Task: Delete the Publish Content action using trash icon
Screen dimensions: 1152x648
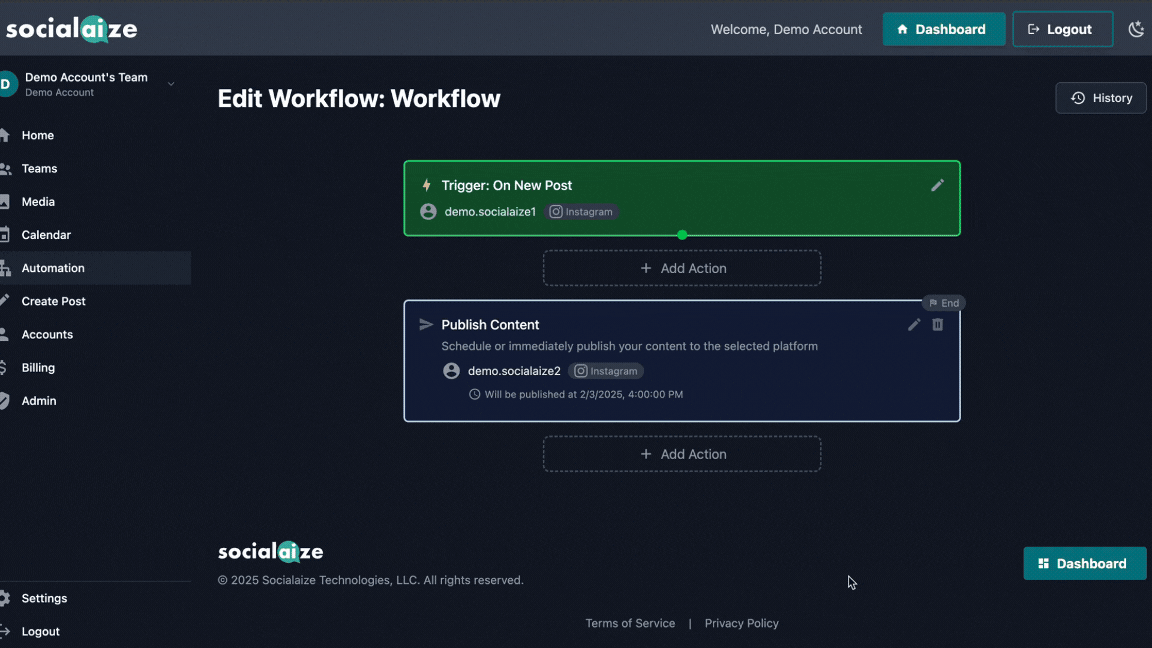Action: (x=937, y=324)
